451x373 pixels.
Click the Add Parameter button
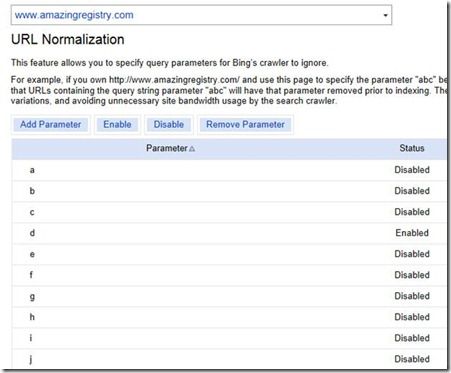[x=51, y=124]
